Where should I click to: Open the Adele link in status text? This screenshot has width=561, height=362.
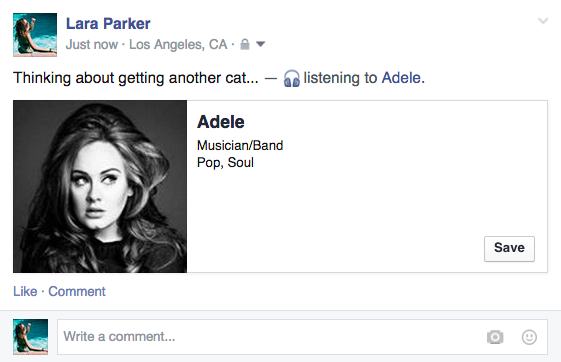click(x=401, y=78)
